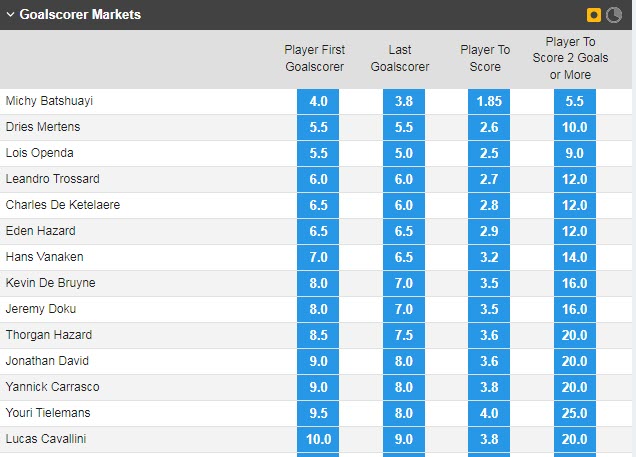The height and width of the screenshot is (457, 636).
Task: Pick Hans Vanaken 2 goals or more 14.0
Action: coord(575,257)
